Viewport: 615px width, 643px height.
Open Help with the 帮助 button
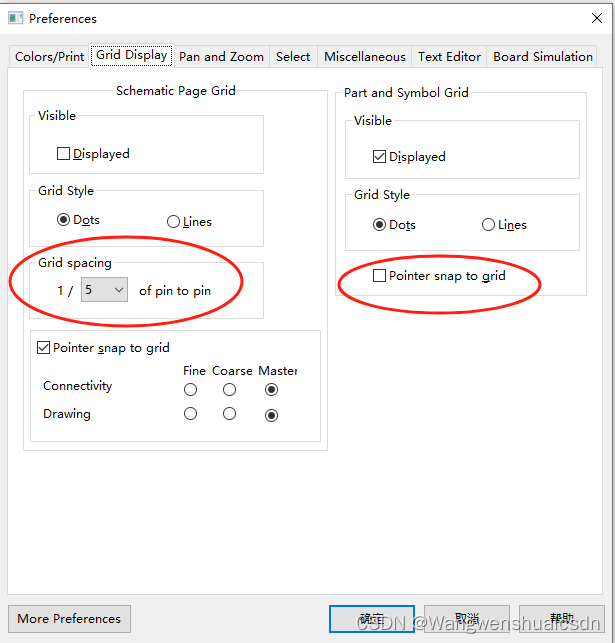[562, 619]
